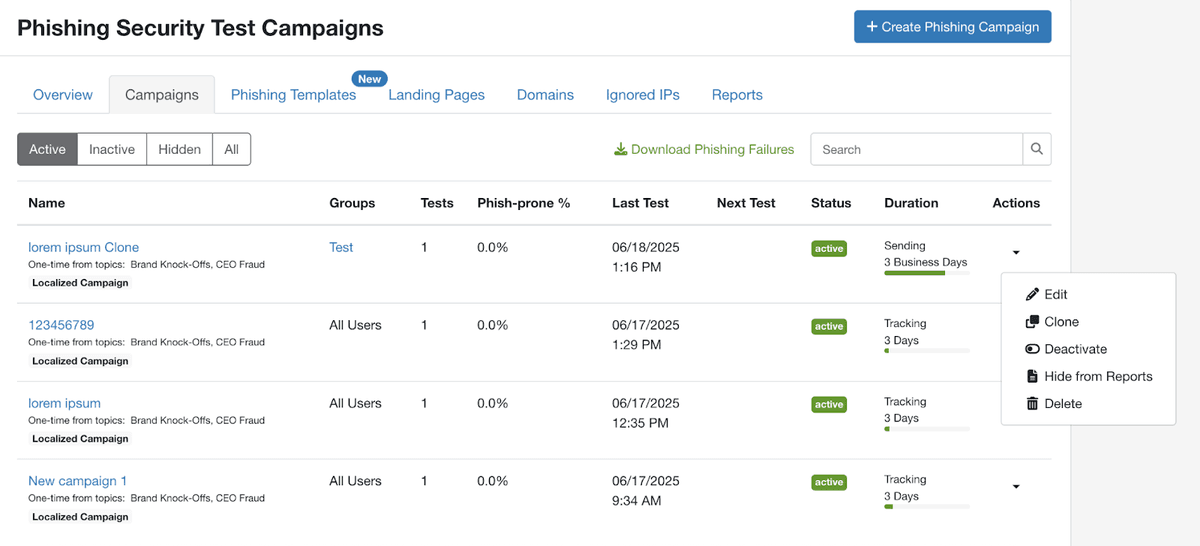
Task: Click active status badge for New campaign 1
Action: click(829, 483)
